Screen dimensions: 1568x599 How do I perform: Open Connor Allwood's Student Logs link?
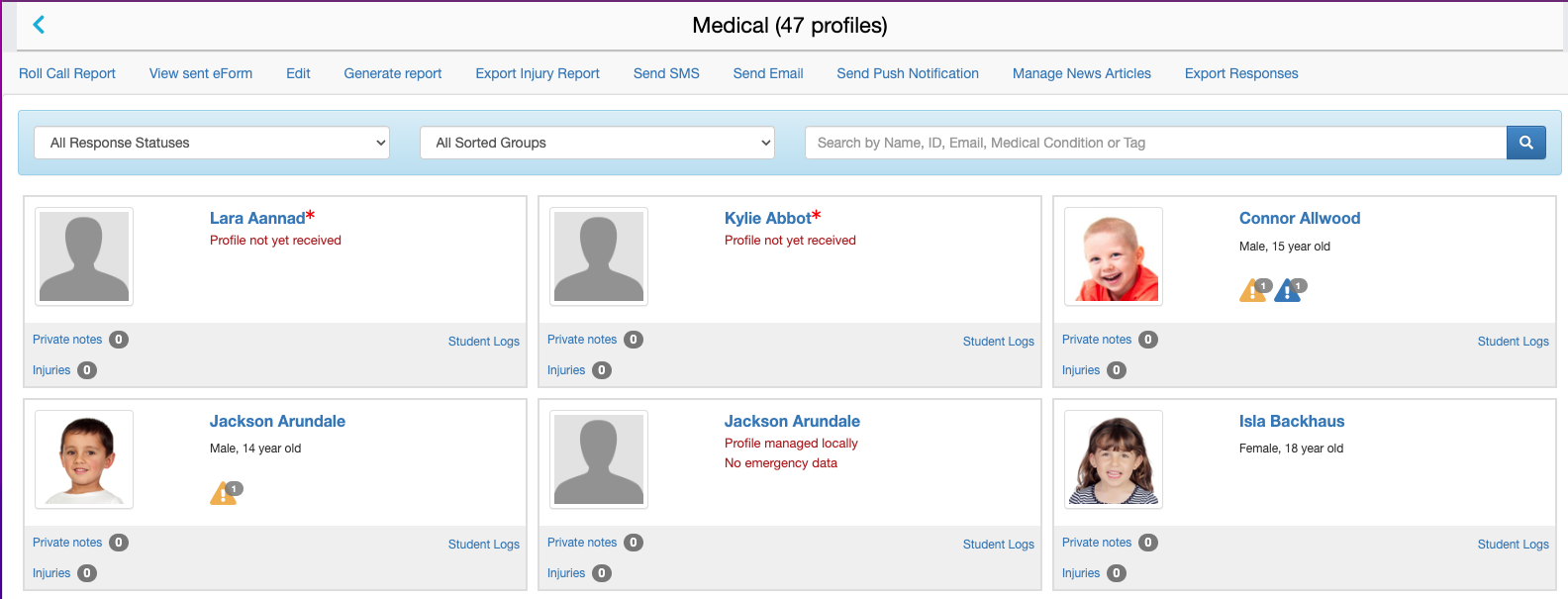tap(1513, 342)
